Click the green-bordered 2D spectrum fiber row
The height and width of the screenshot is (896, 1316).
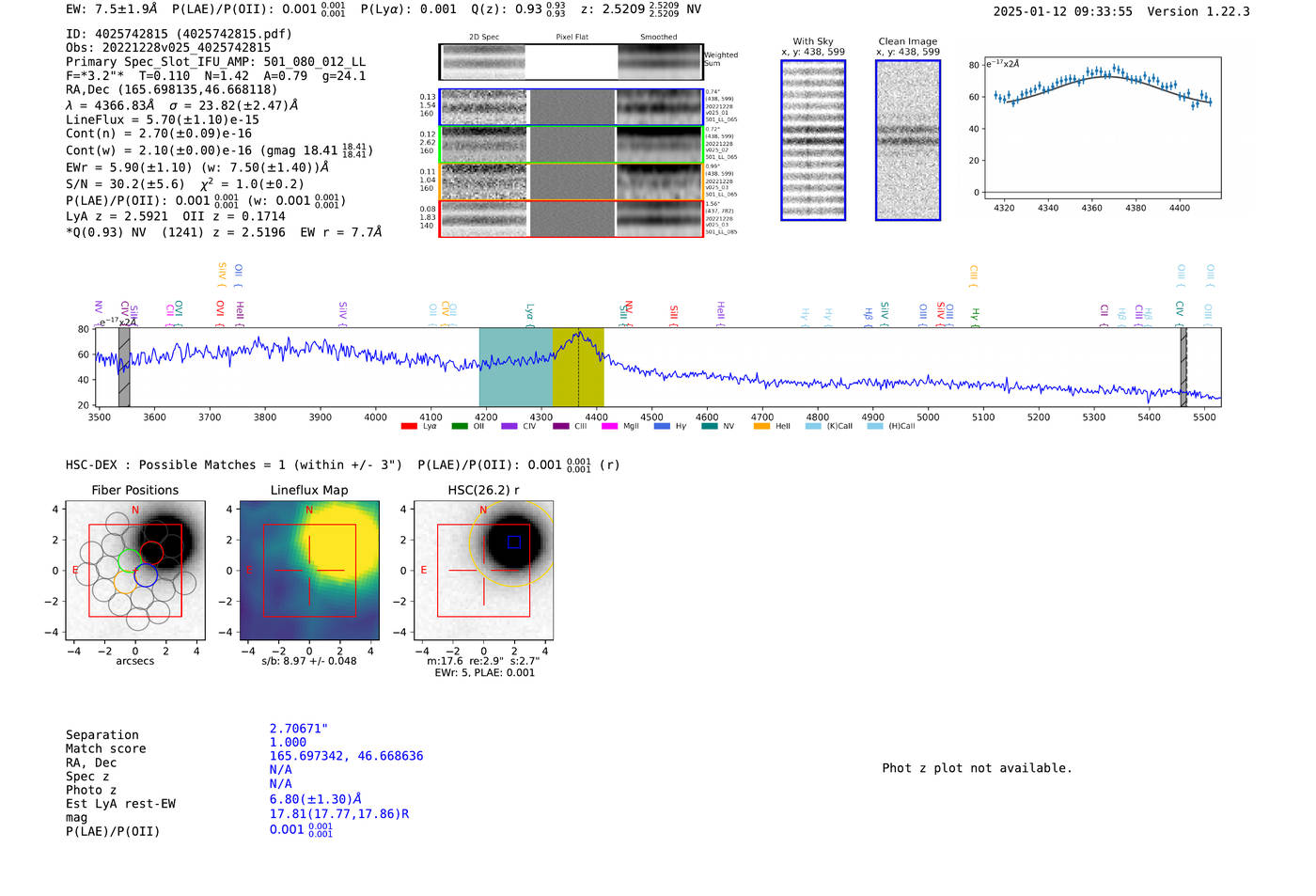pos(571,145)
